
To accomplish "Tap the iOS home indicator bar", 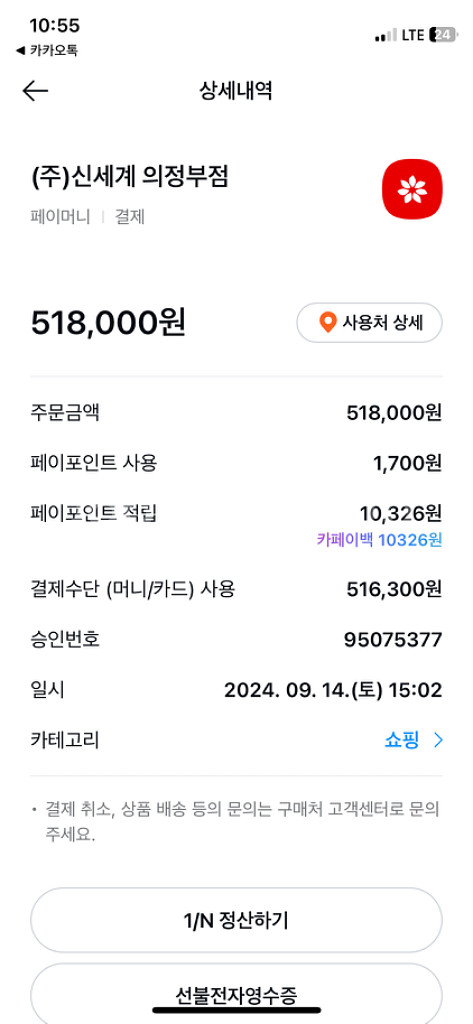I will tap(236, 1010).
